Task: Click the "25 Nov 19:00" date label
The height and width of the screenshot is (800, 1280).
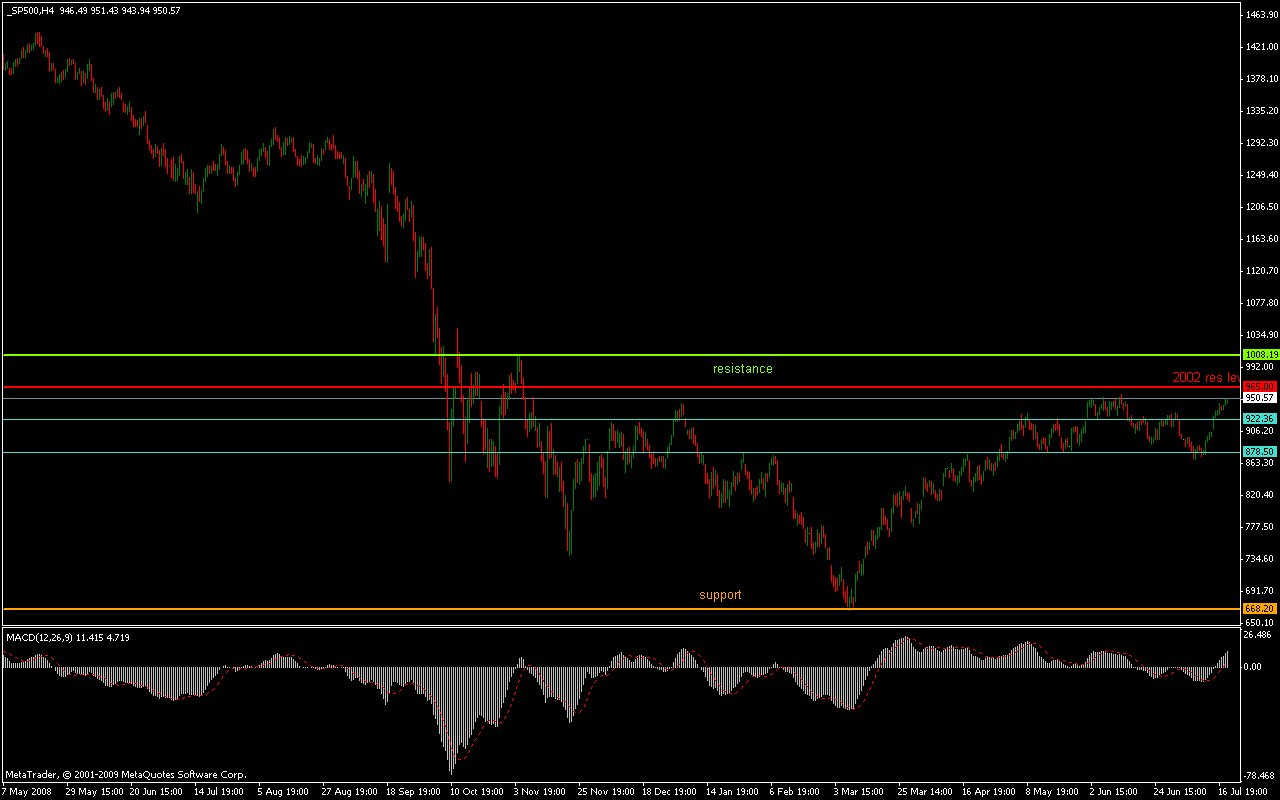Action: coord(605,791)
